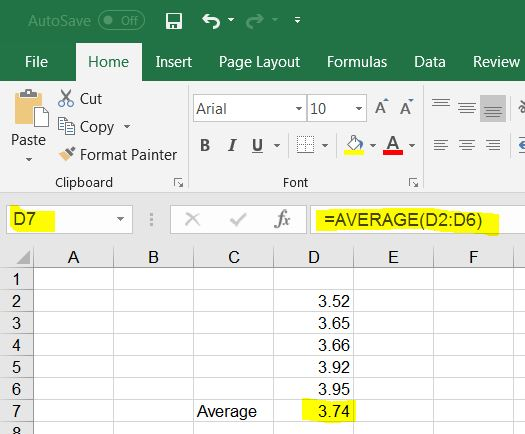Decrease font size with smaller A icon
Image resolution: width=525 pixels, height=434 pixels.
click(407, 107)
